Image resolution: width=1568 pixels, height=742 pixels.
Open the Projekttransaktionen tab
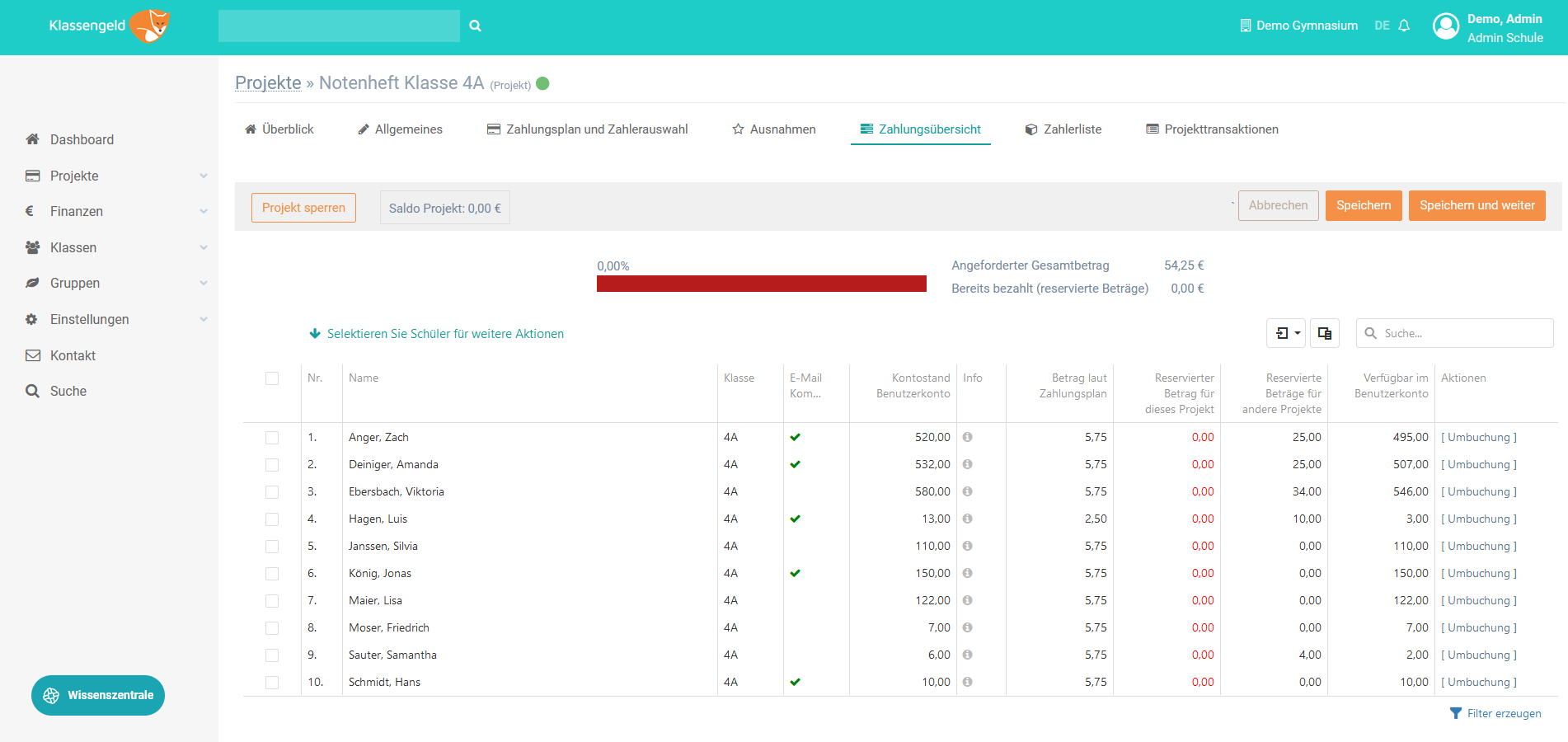click(x=1212, y=129)
